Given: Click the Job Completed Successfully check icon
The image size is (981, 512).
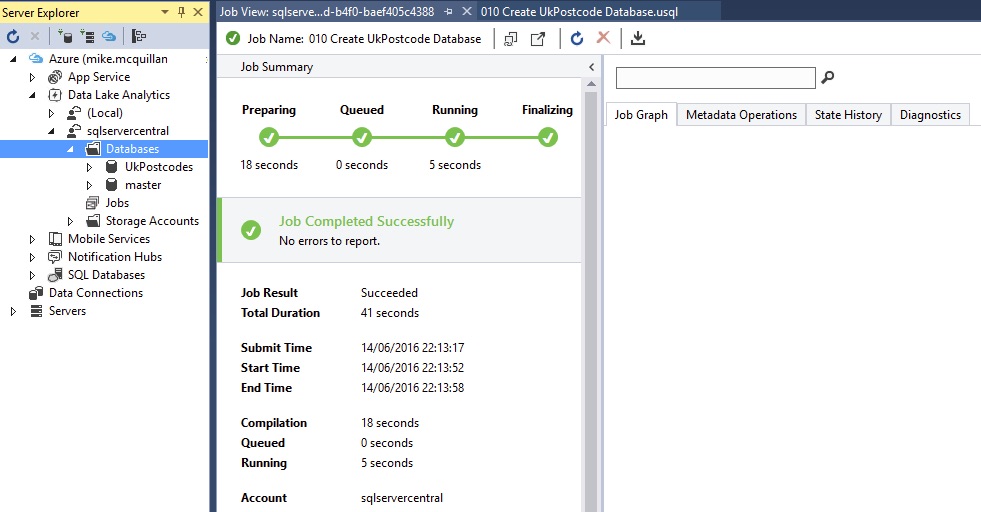Looking at the screenshot, I should pyautogui.click(x=251, y=230).
